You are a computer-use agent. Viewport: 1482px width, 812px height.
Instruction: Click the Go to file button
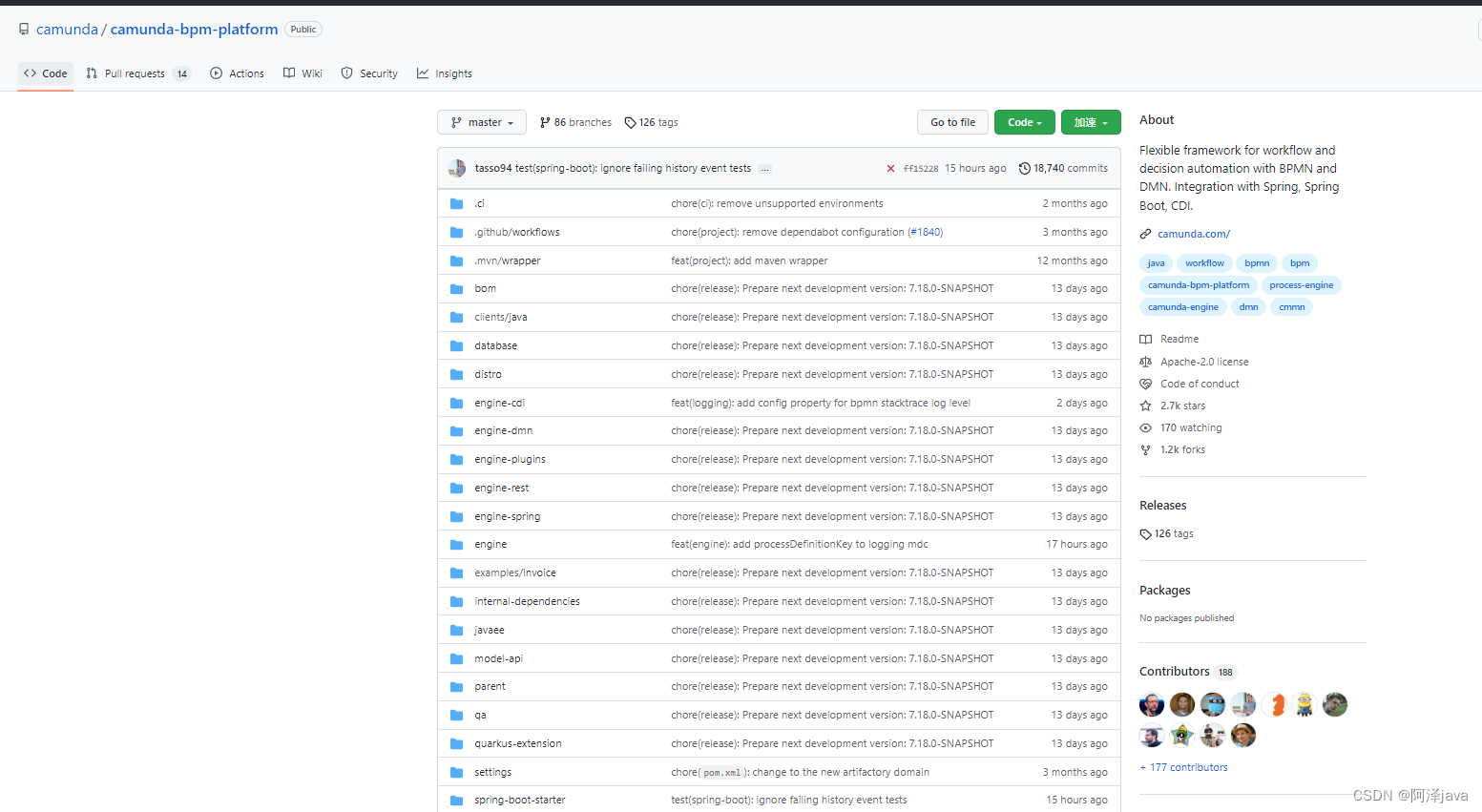tap(952, 122)
